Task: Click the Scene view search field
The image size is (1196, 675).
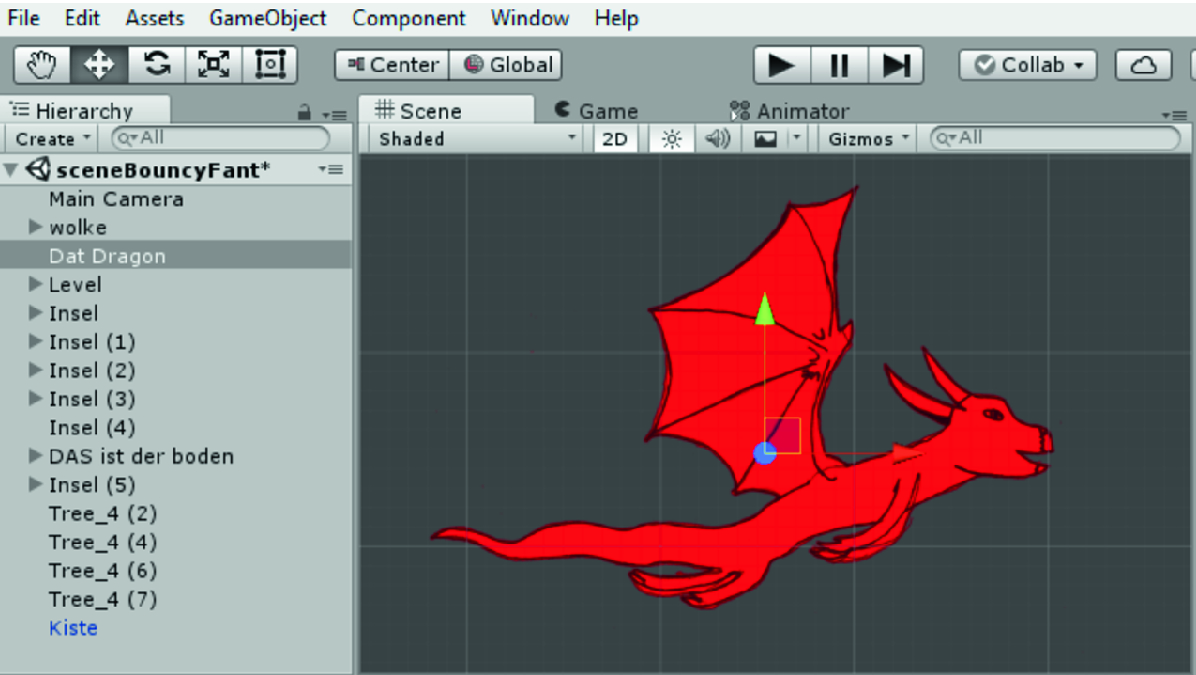Action: 1055,138
